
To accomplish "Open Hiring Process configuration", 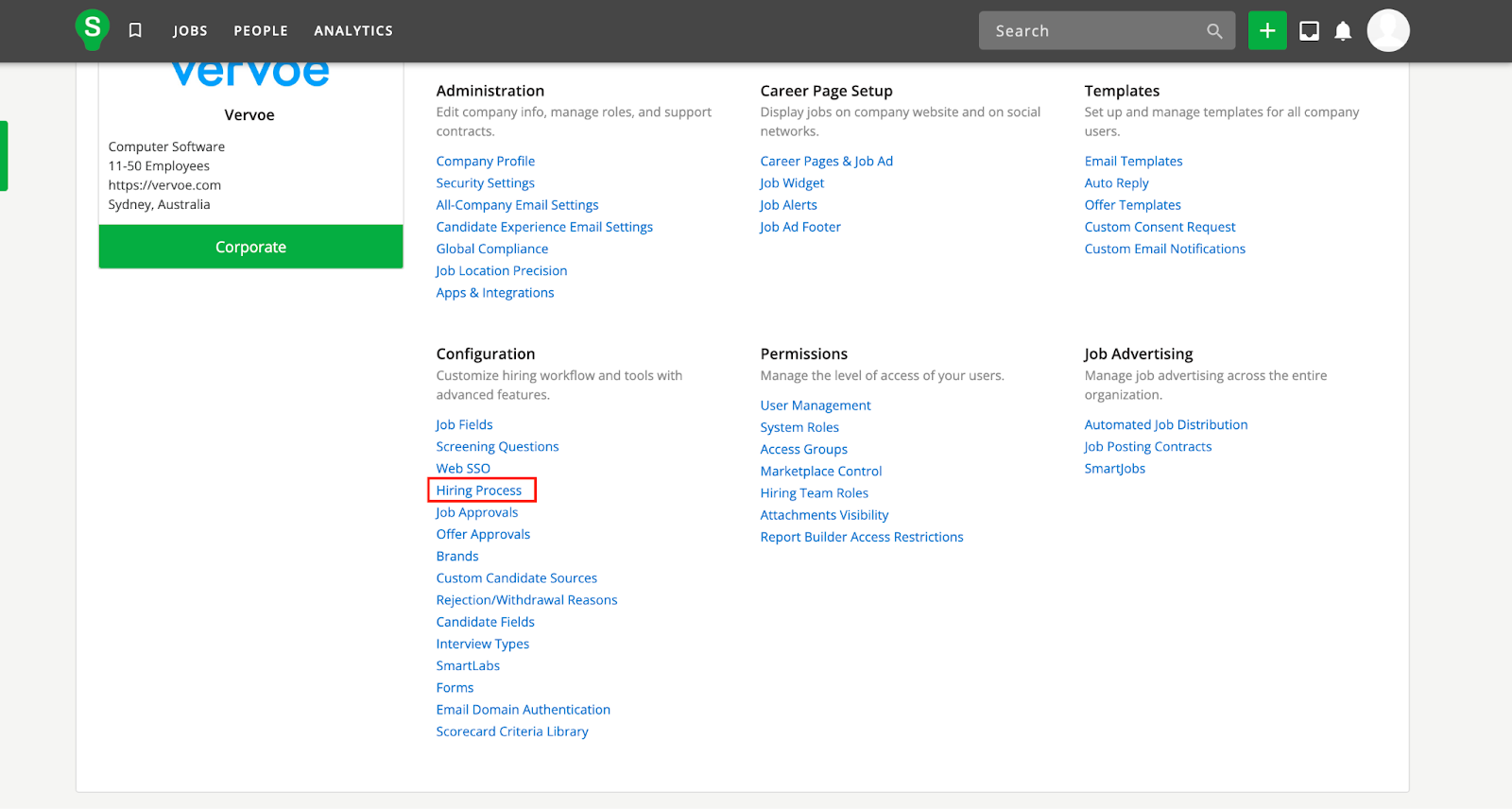I will coord(479,491).
